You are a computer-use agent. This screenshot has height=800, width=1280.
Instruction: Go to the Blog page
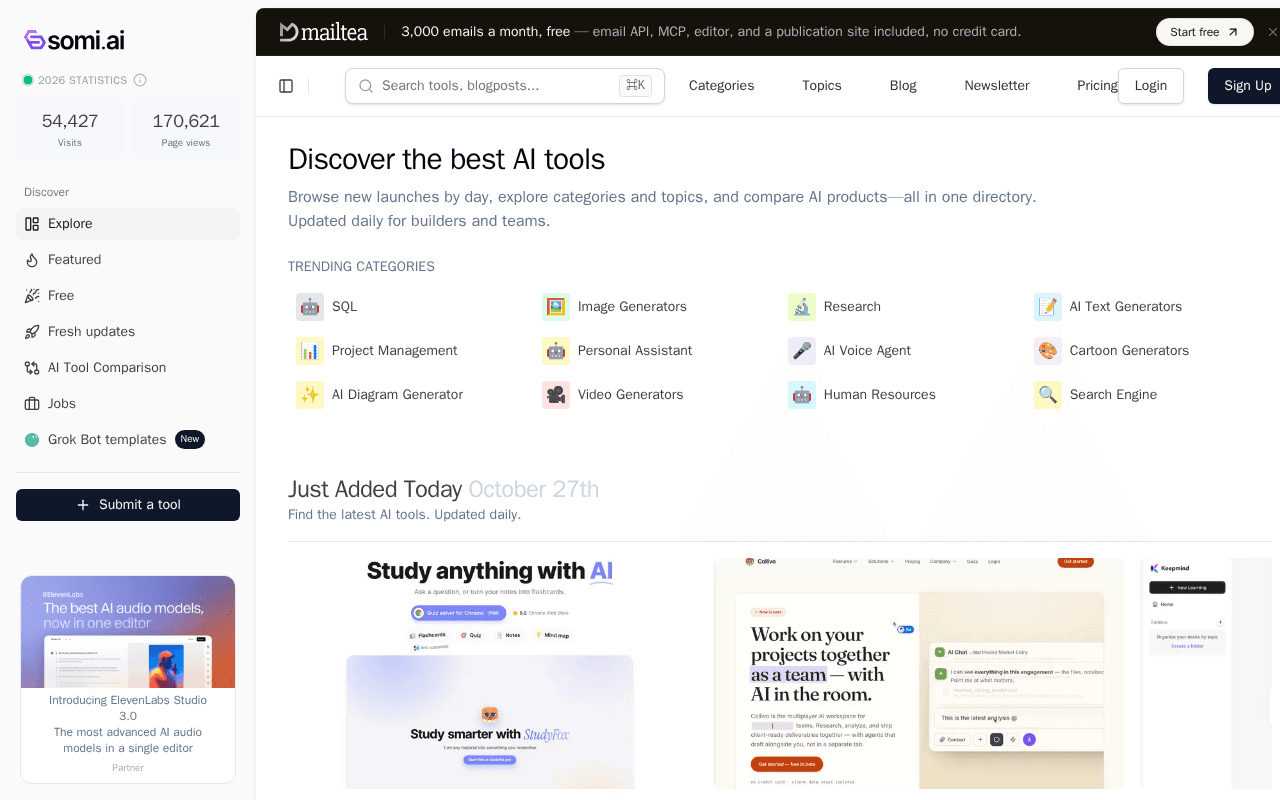tap(903, 86)
